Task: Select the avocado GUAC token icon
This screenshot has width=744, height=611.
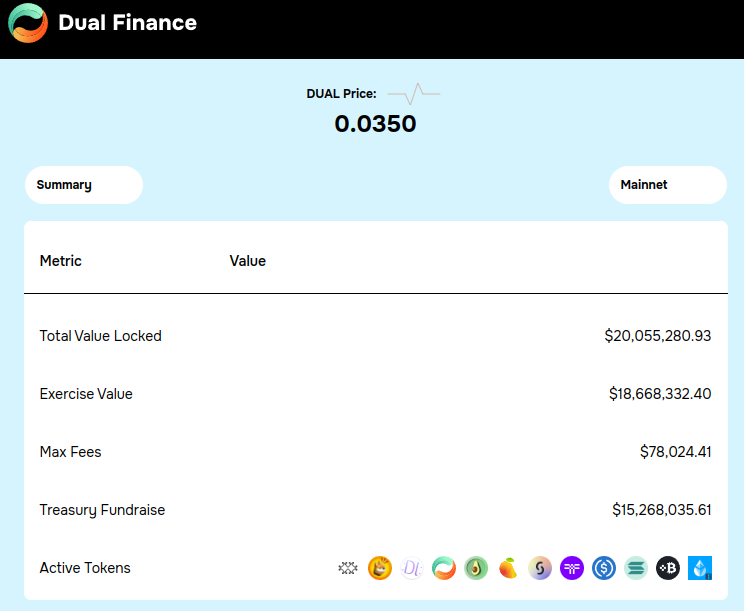Action: click(476, 568)
